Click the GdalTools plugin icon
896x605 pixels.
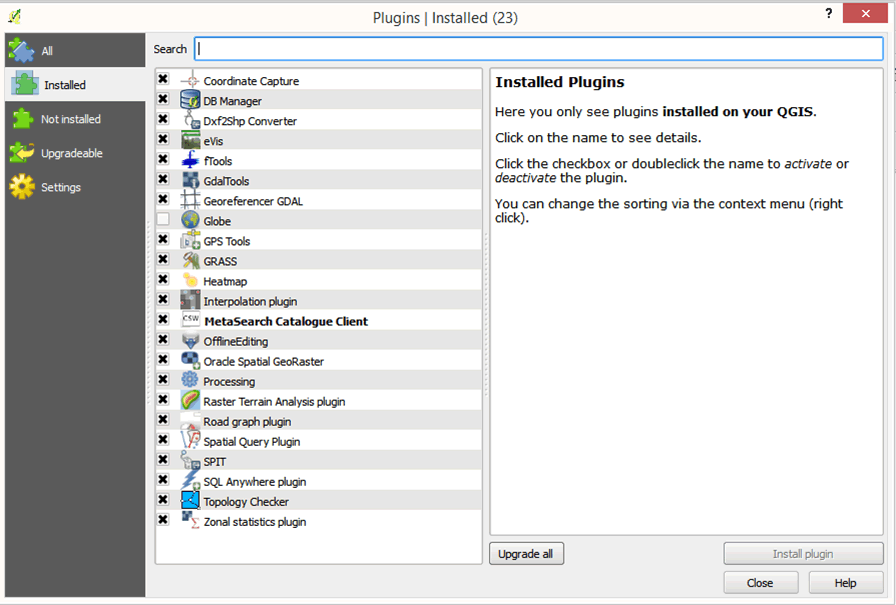[x=190, y=180]
